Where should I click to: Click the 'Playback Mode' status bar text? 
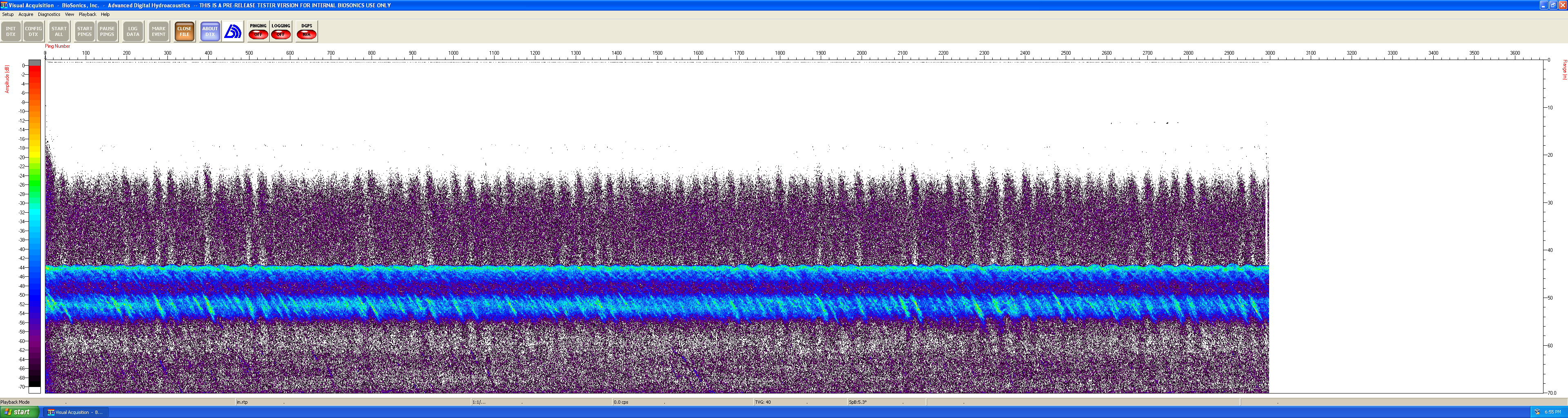(x=15, y=402)
